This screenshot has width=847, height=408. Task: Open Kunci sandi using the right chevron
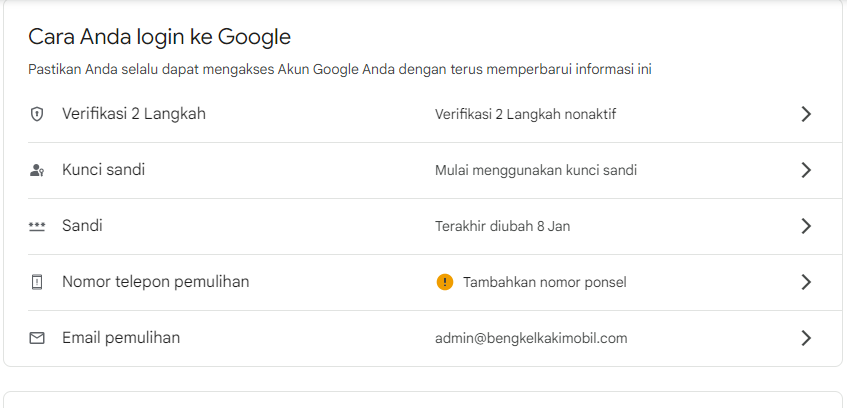(x=806, y=170)
